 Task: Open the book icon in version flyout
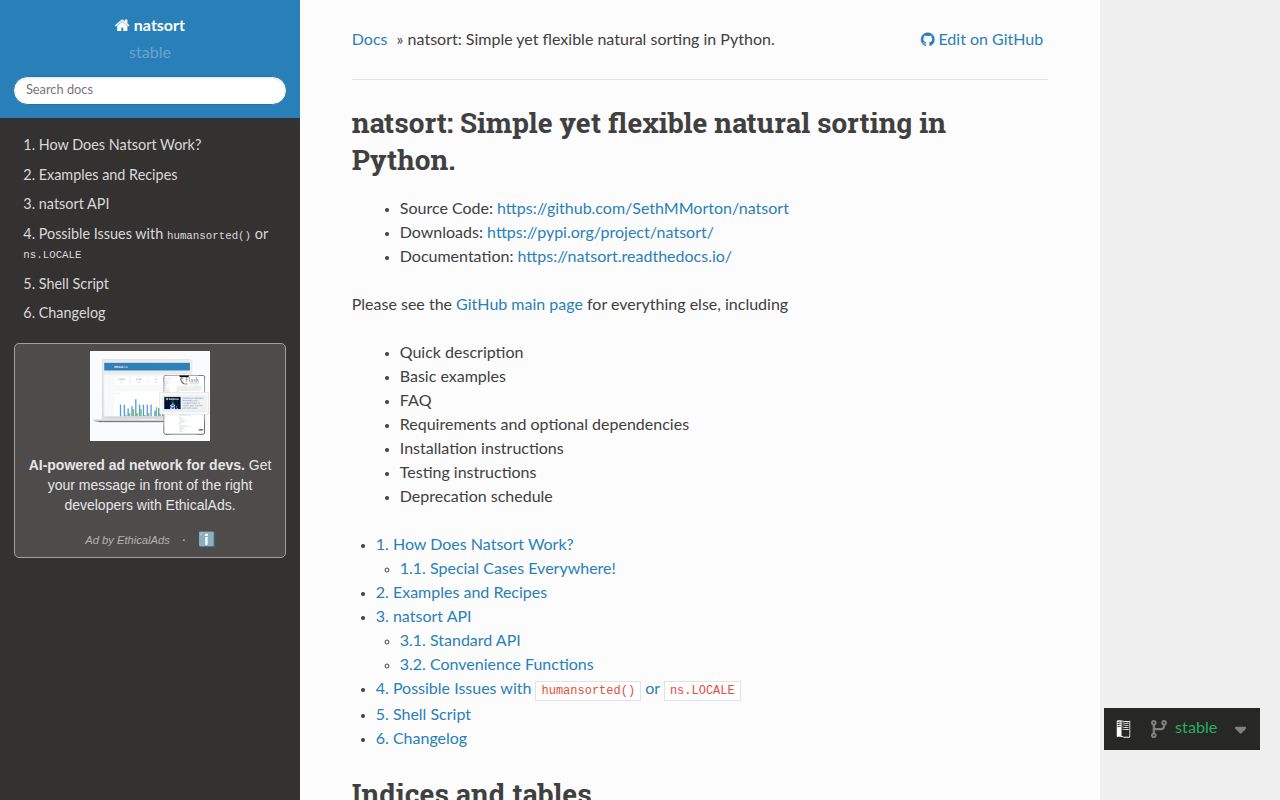coord(1123,729)
